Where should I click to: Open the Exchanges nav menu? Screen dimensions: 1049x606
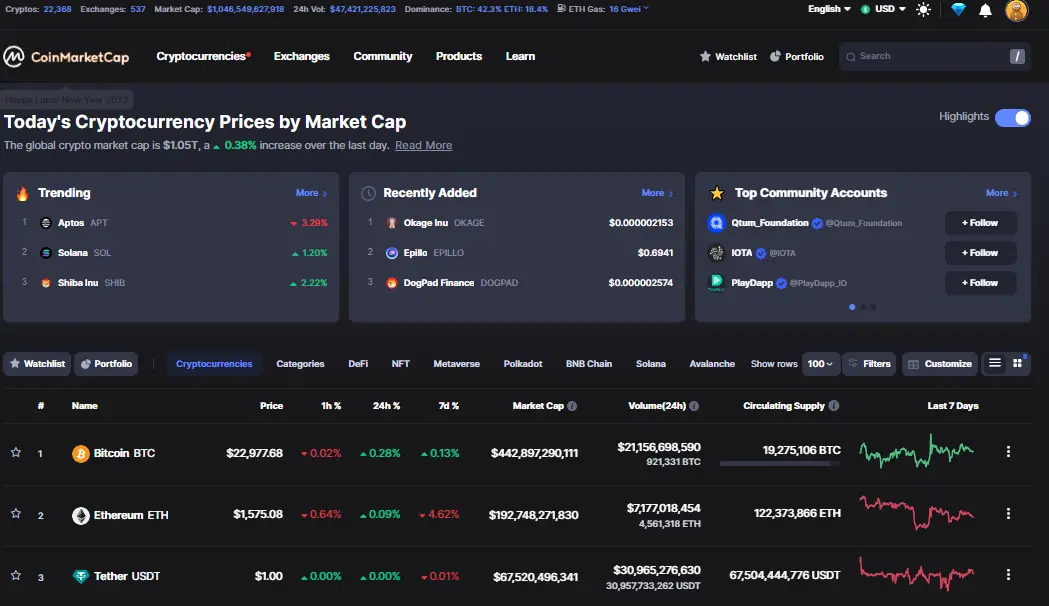[302, 56]
